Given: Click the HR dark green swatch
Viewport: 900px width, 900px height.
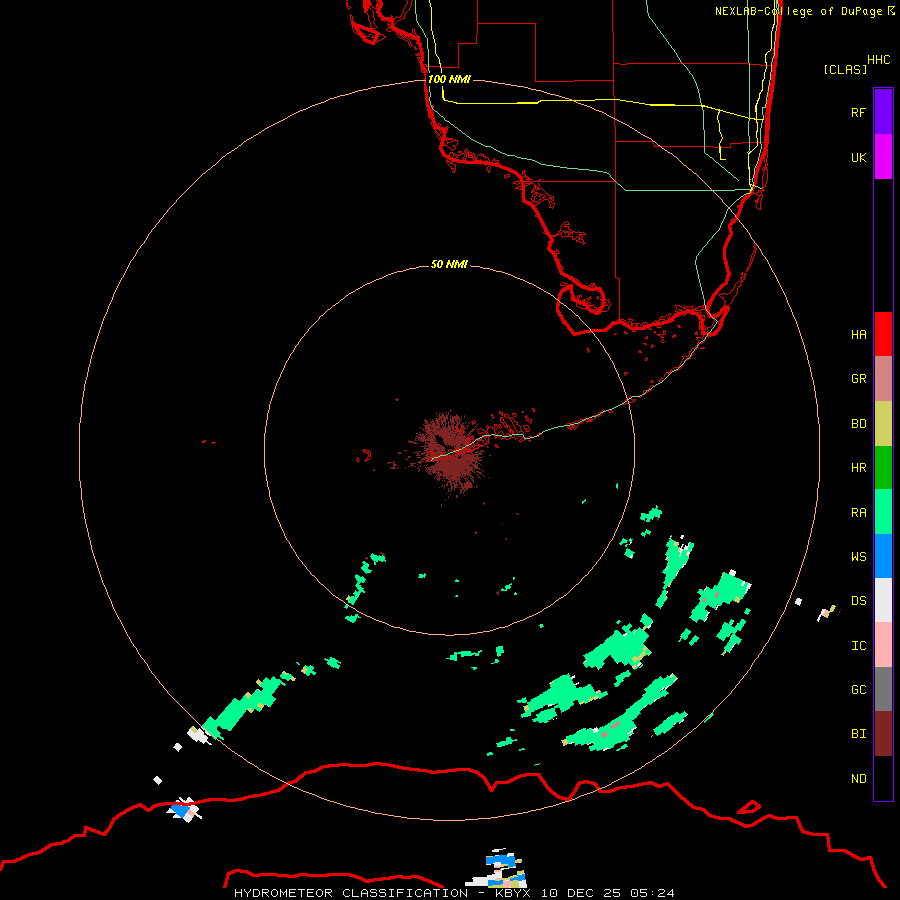Looking at the screenshot, I should [883, 468].
